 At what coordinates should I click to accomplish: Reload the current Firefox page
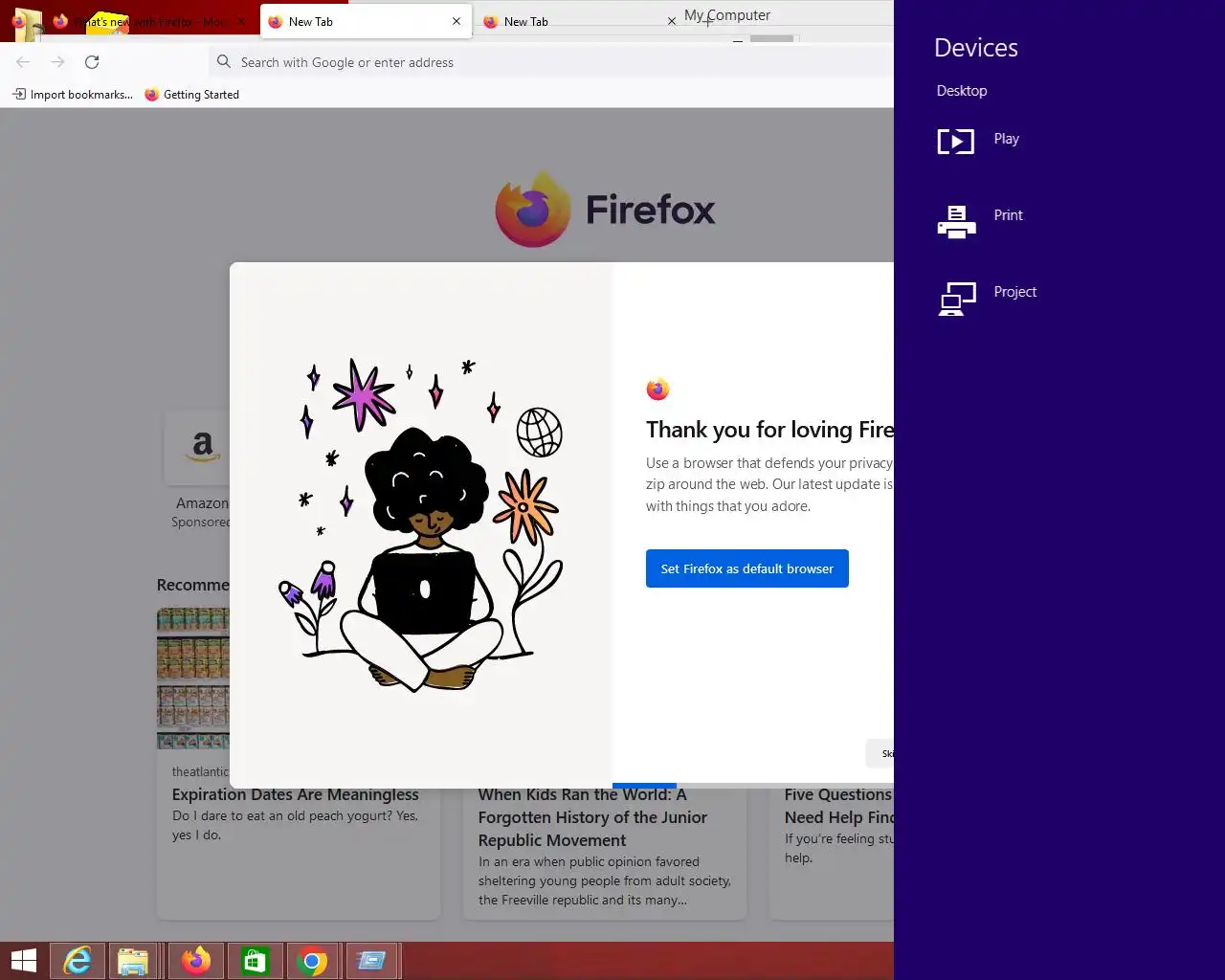tap(92, 62)
